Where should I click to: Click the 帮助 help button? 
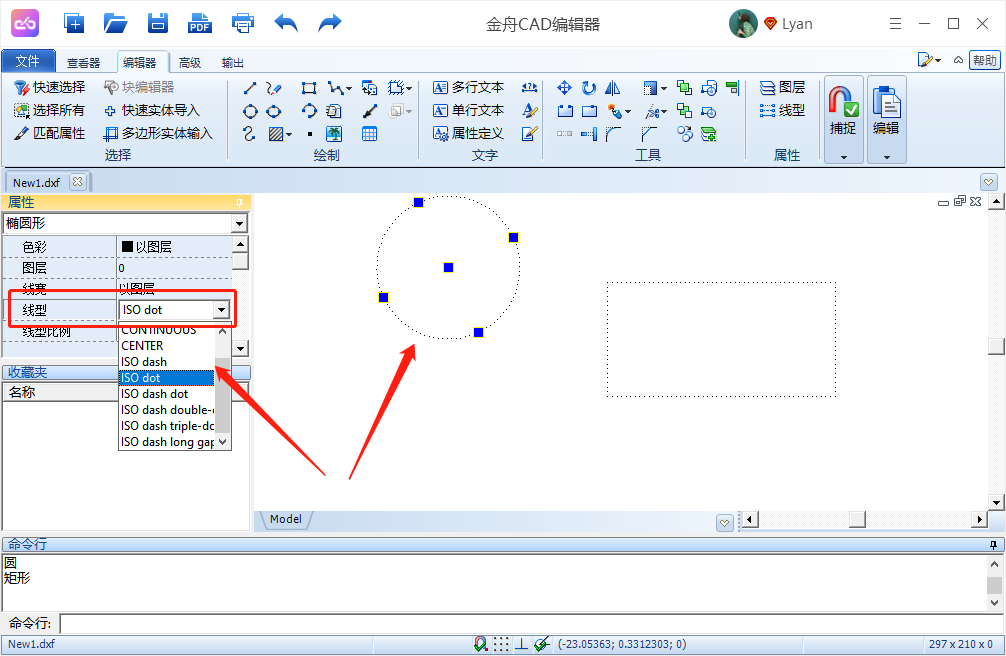tap(985, 60)
